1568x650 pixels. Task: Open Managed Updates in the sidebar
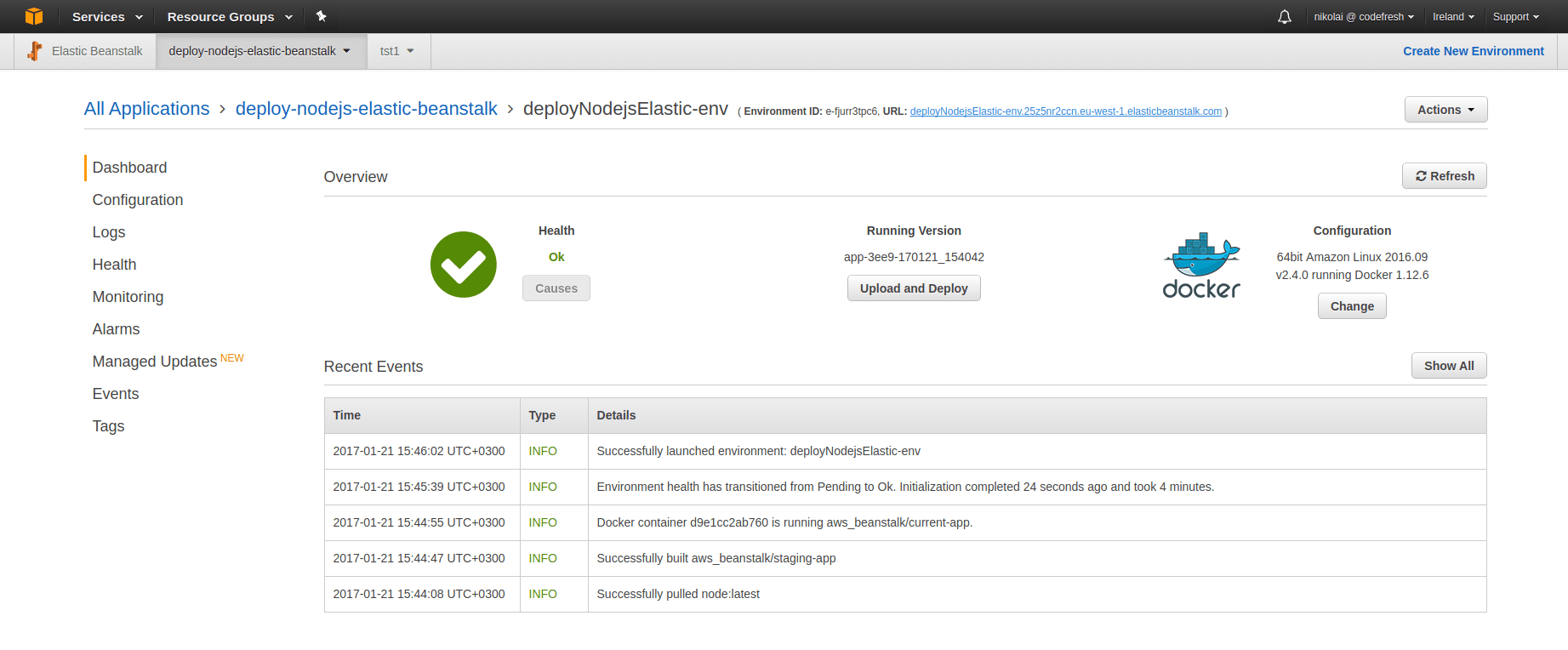(155, 362)
